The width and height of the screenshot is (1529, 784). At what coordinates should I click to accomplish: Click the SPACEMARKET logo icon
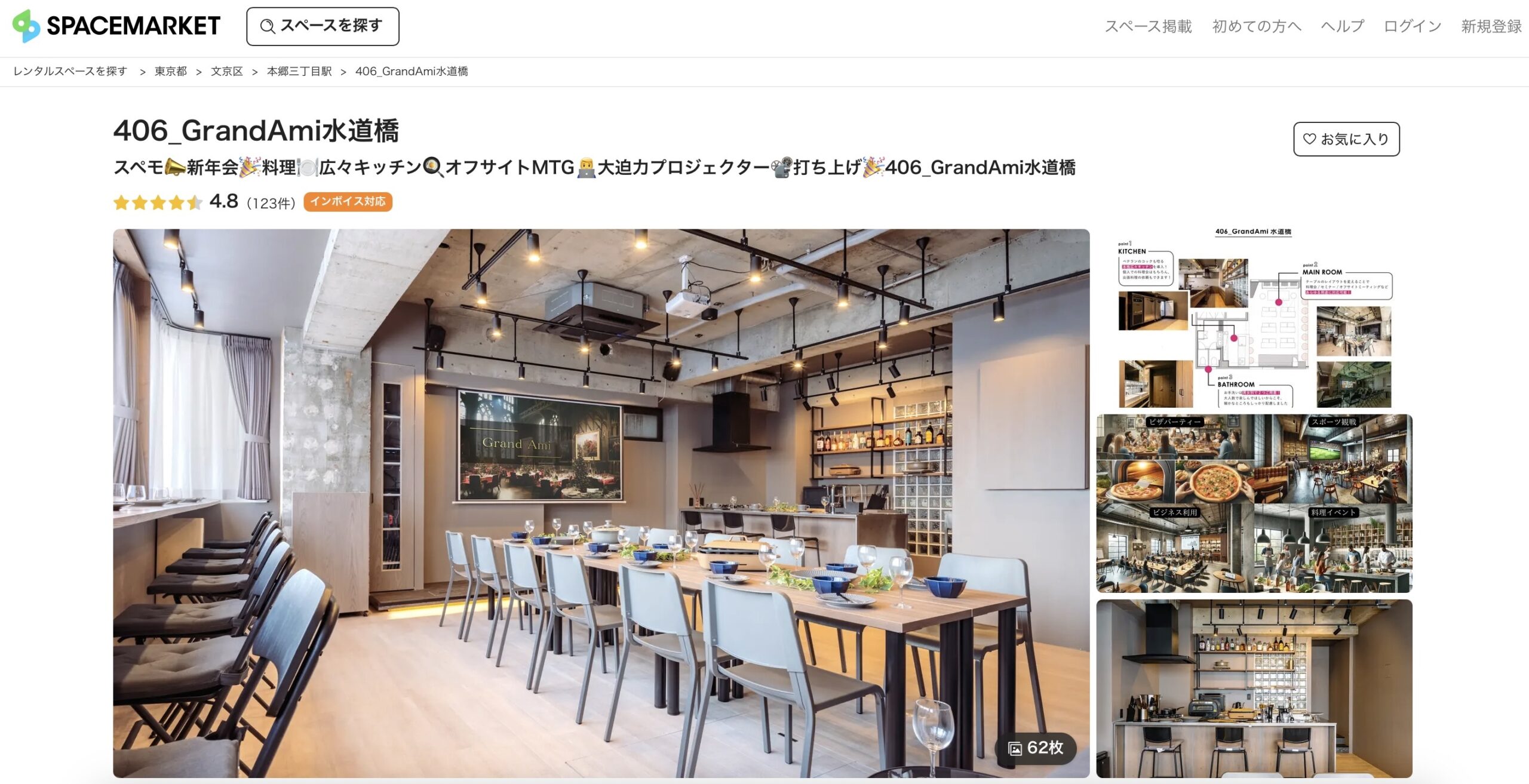click(x=26, y=26)
